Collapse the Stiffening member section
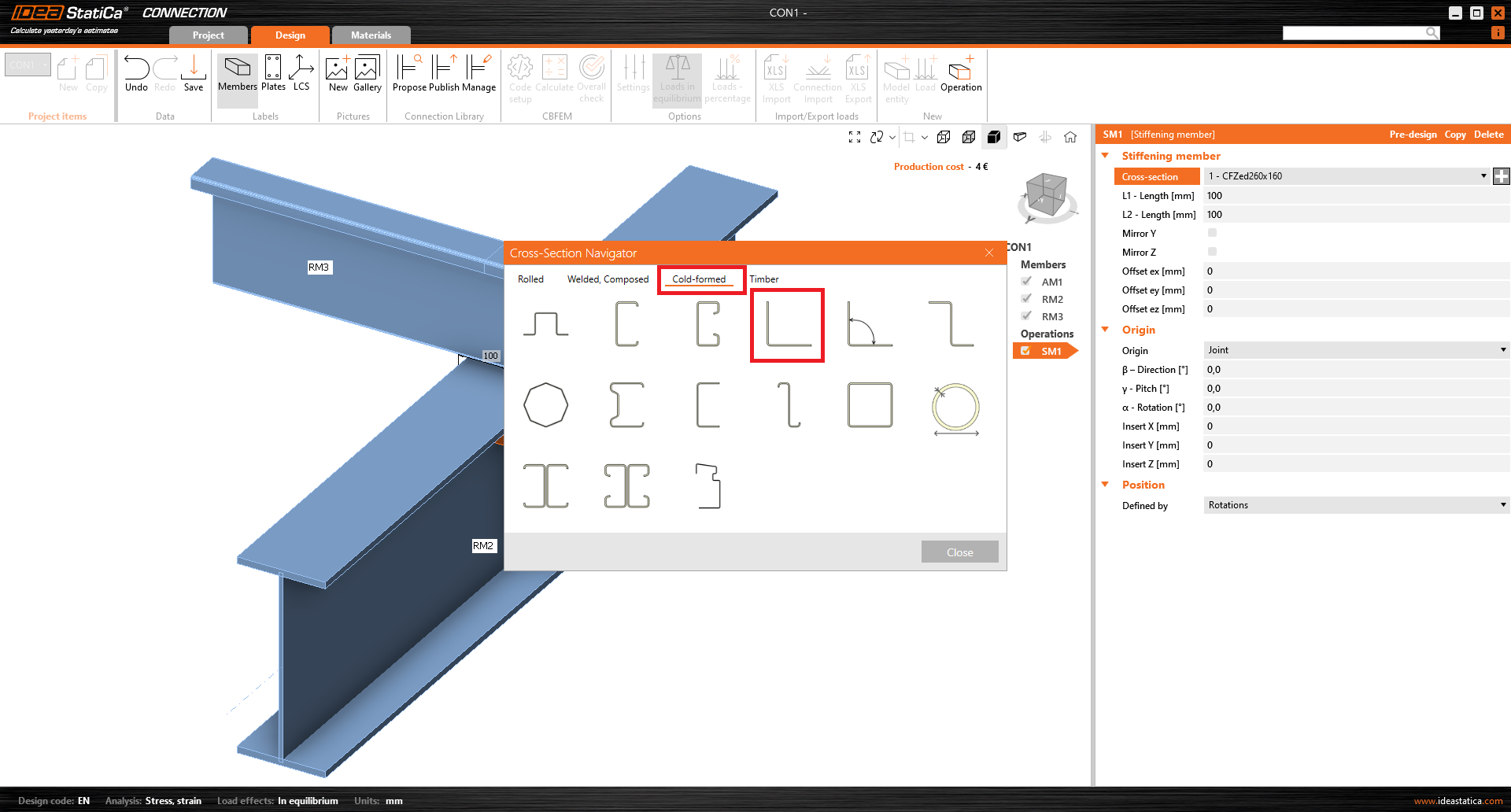The height and width of the screenshot is (812, 1511). click(1105, 156)
